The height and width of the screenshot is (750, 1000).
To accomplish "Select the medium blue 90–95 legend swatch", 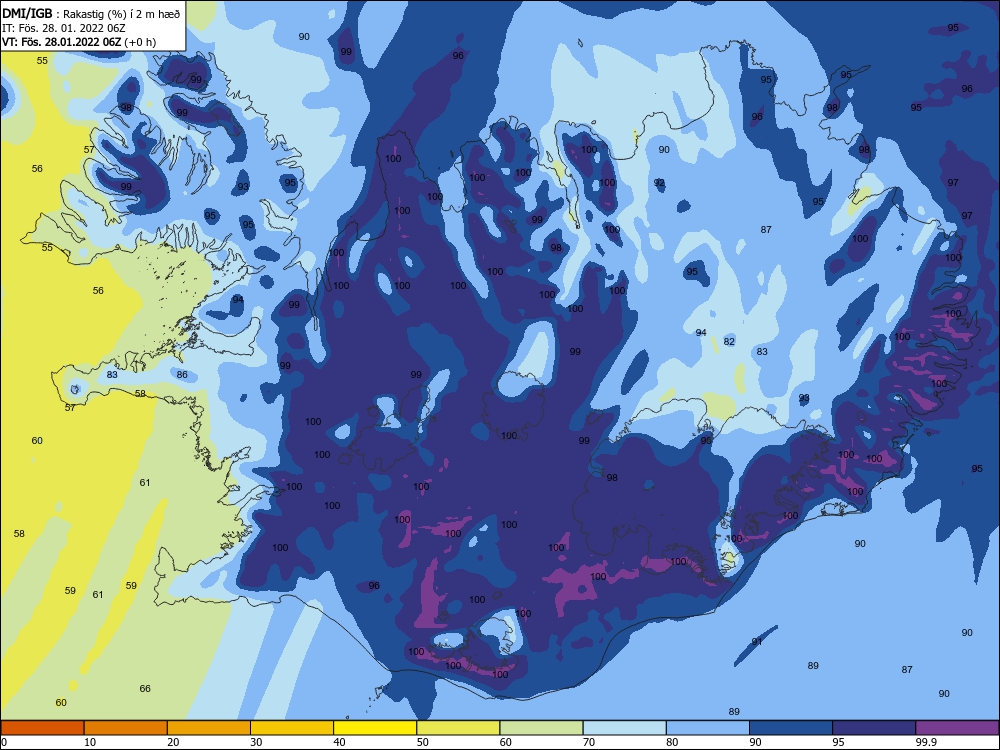I will (x=791, y=728).
